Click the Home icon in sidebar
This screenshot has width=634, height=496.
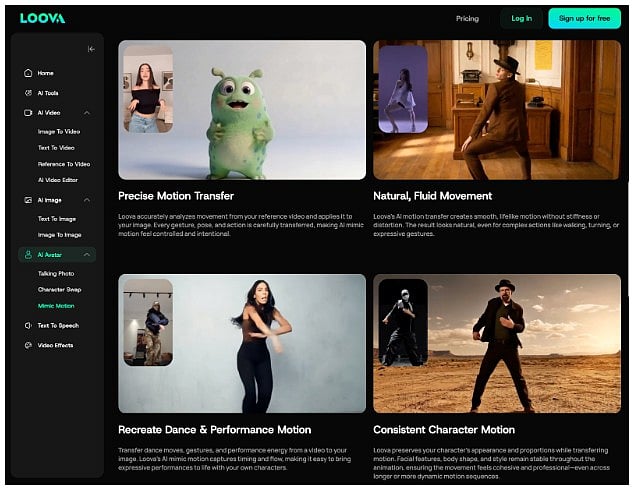(x=28, y=73)
